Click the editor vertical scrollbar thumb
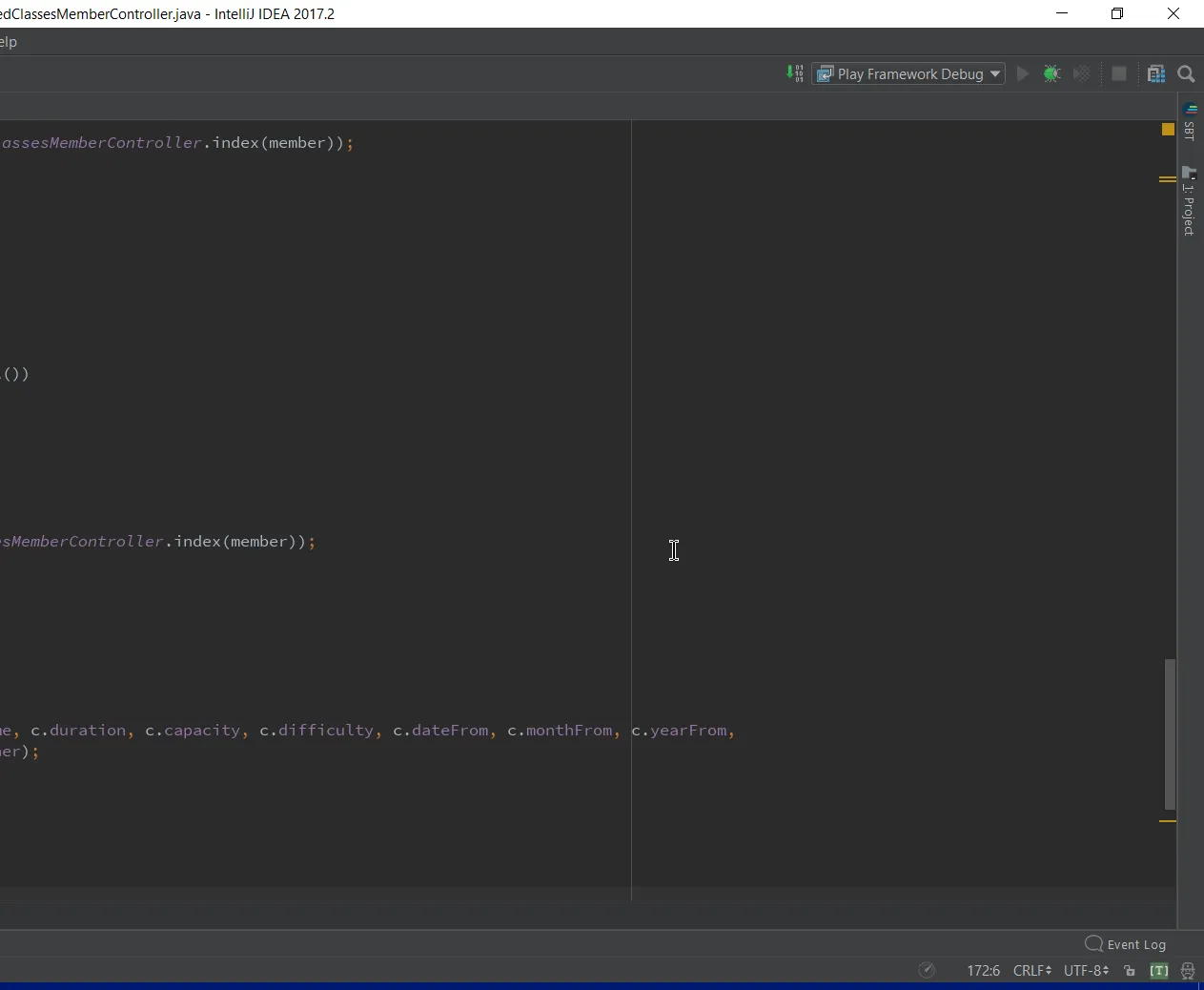 point(1170,734)
